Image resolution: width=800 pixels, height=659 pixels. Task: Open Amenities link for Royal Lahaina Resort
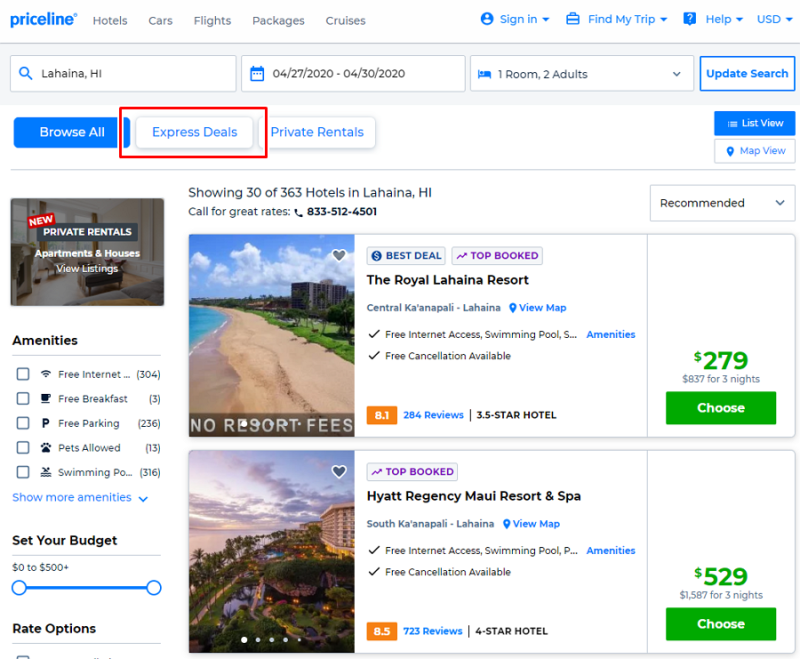(x=611, y=335)
